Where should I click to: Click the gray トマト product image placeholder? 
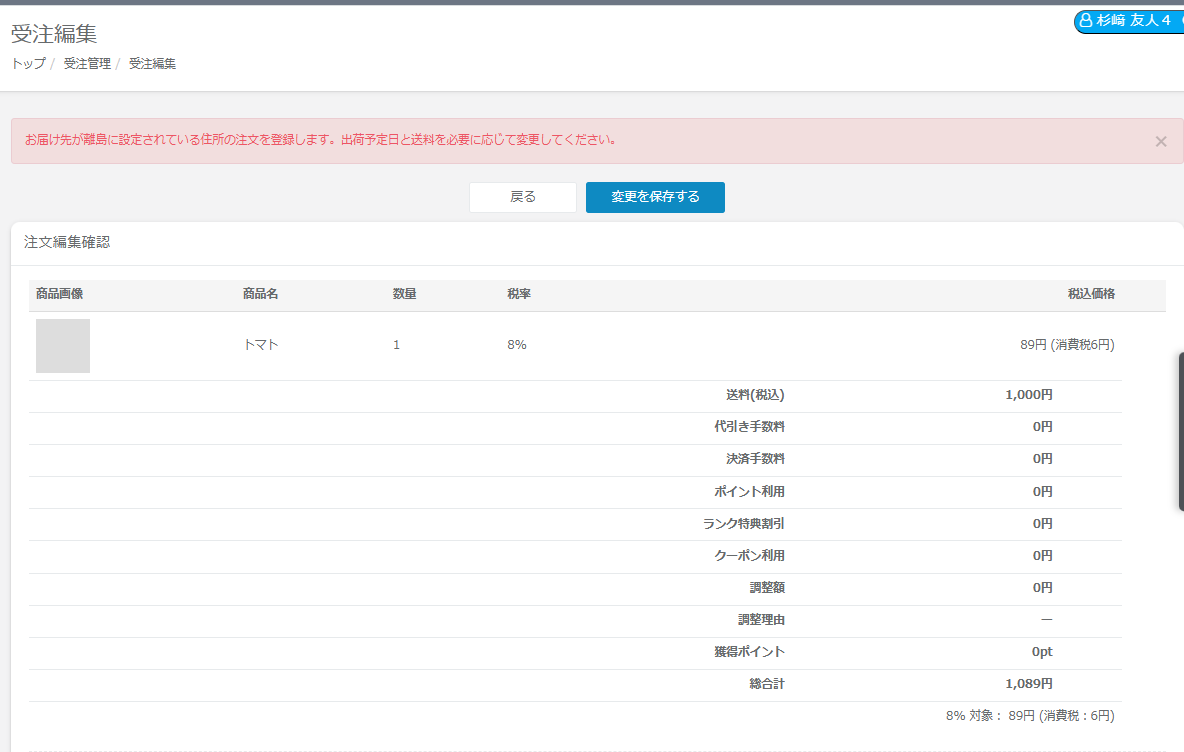tap(63, 346)
